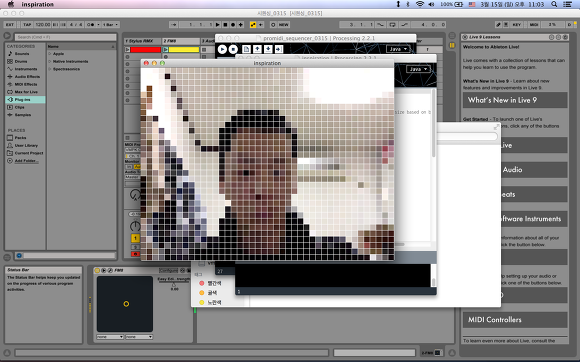Viewport: 580px width, 362px height.
Task: Expand the Spectrasonics folder
Action: 50,69
